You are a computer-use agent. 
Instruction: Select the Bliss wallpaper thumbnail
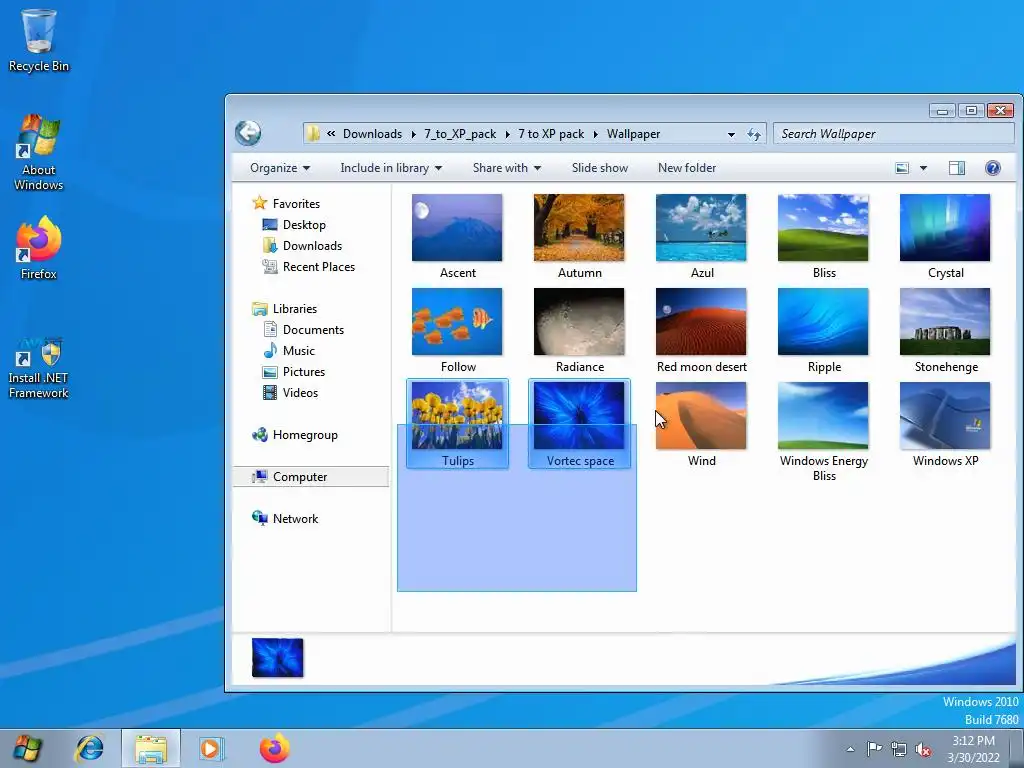824,227
